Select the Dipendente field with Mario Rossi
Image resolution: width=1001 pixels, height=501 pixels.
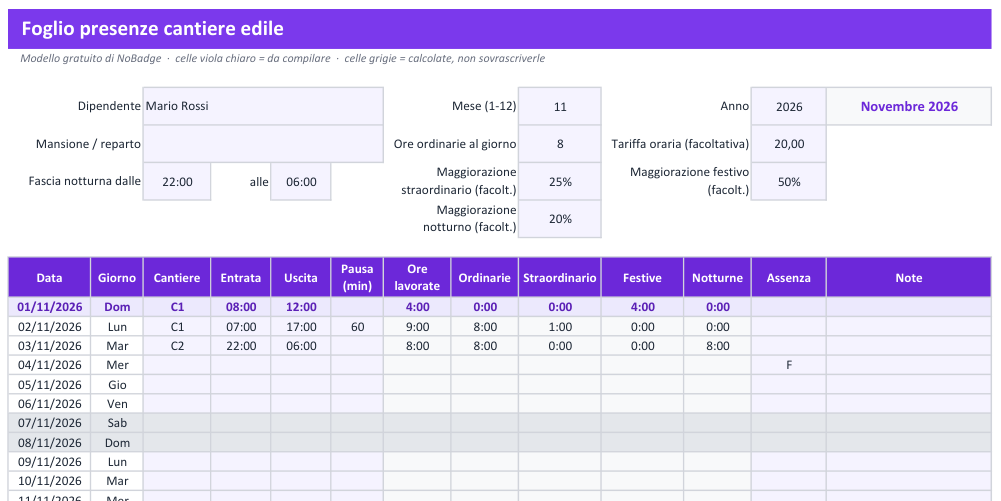click(x=263, y=106)
